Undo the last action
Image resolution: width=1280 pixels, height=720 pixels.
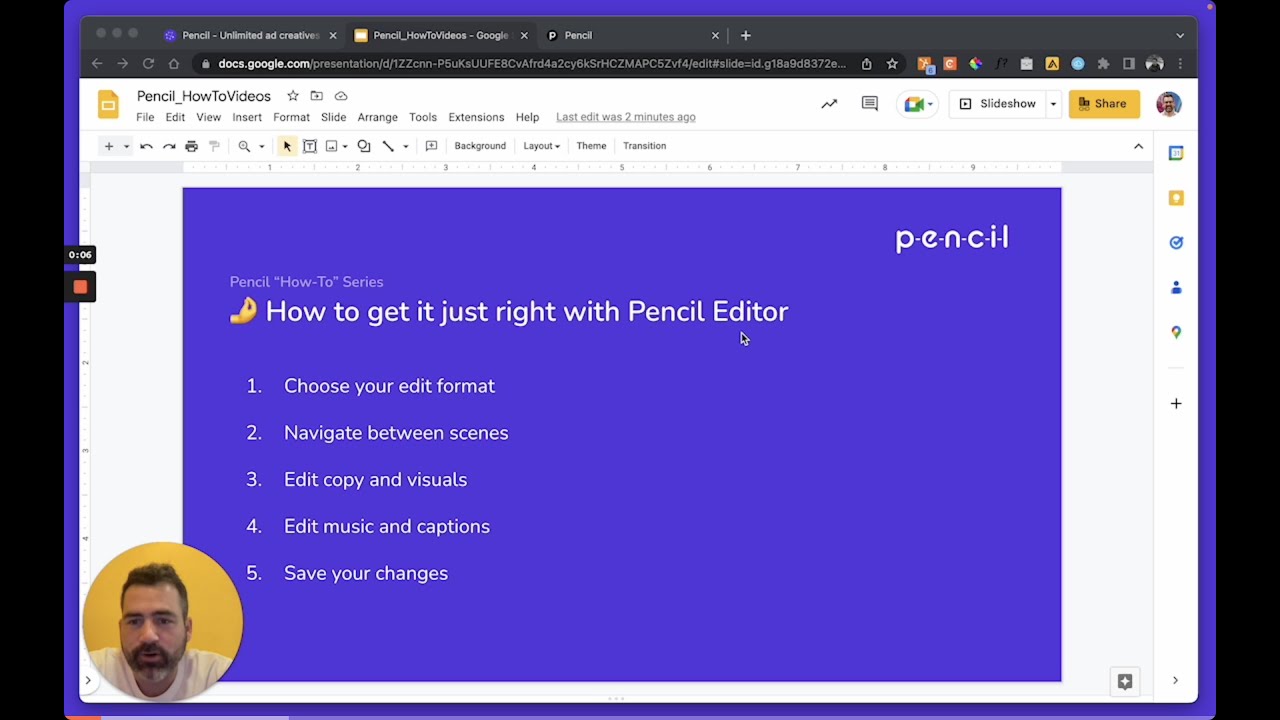(x=146, y=146)
